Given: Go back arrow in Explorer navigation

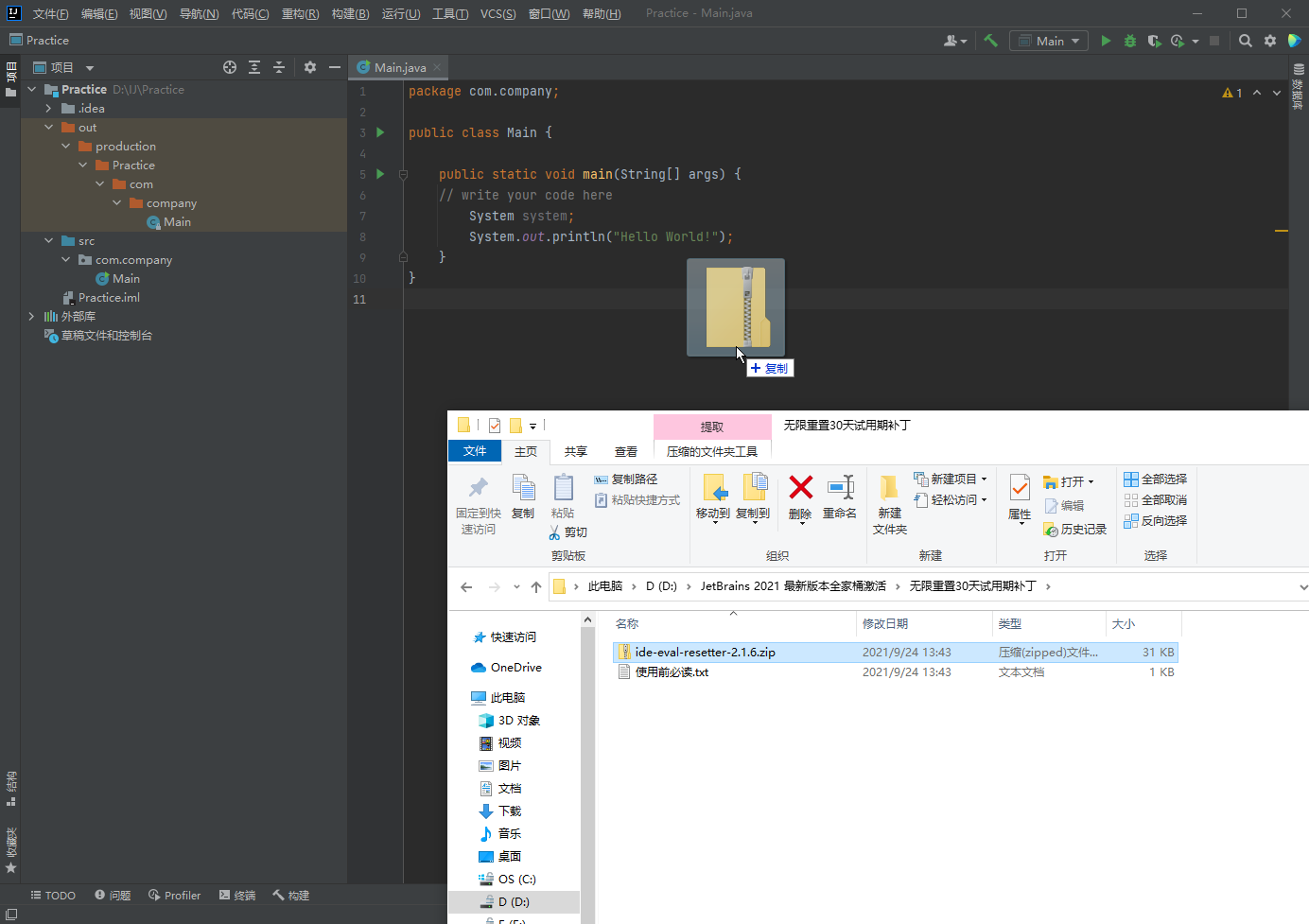Looking at the screenshot, I should [466, 587].
